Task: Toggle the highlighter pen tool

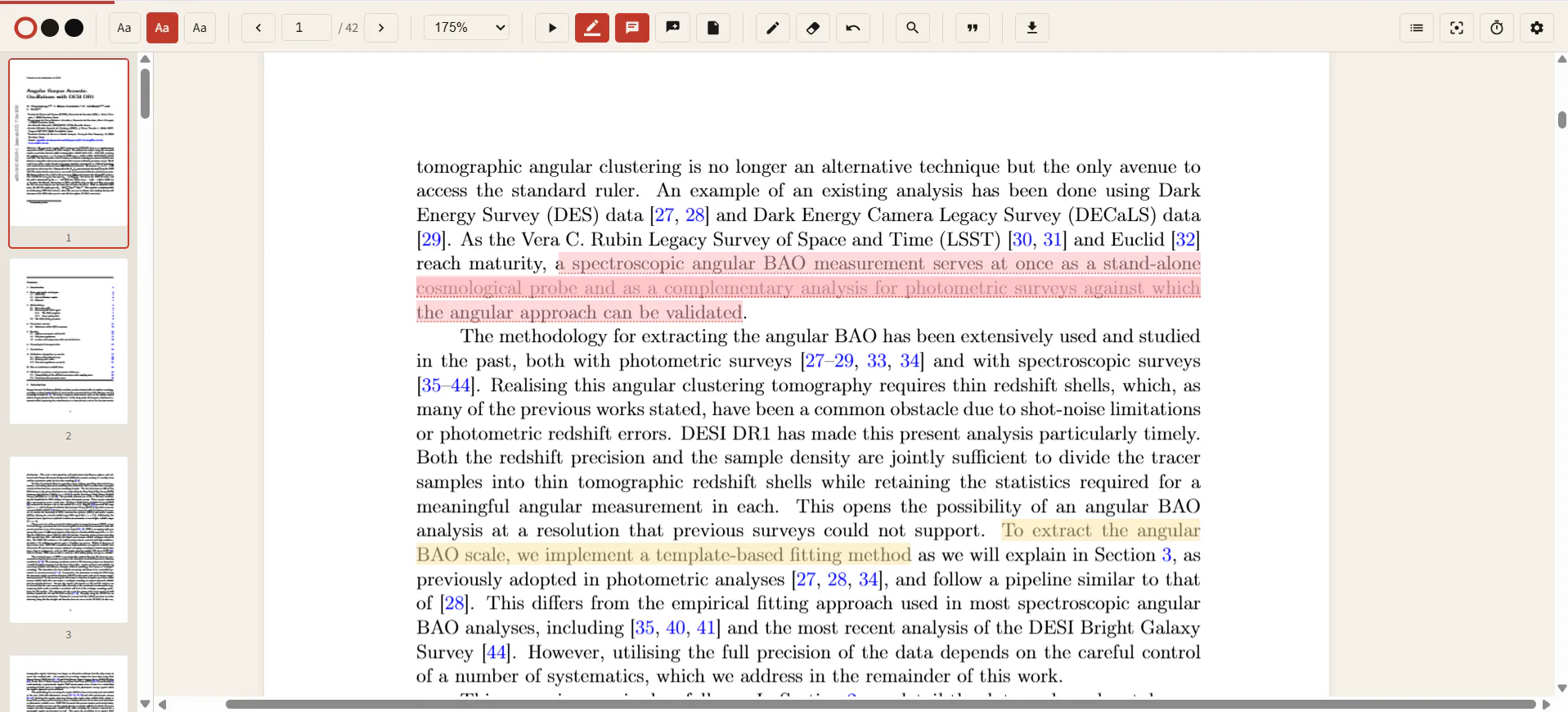Action: click(x=592, y=28)
